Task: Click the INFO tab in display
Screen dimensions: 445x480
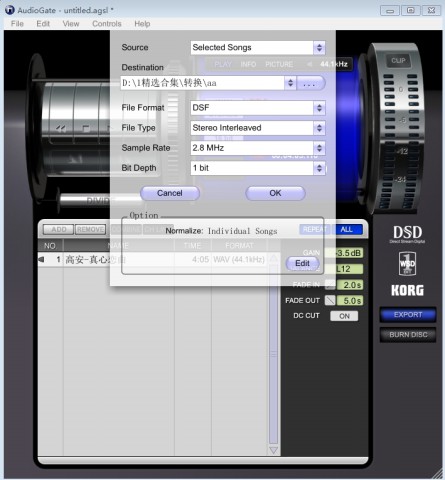Action: (x=248, y=64)
